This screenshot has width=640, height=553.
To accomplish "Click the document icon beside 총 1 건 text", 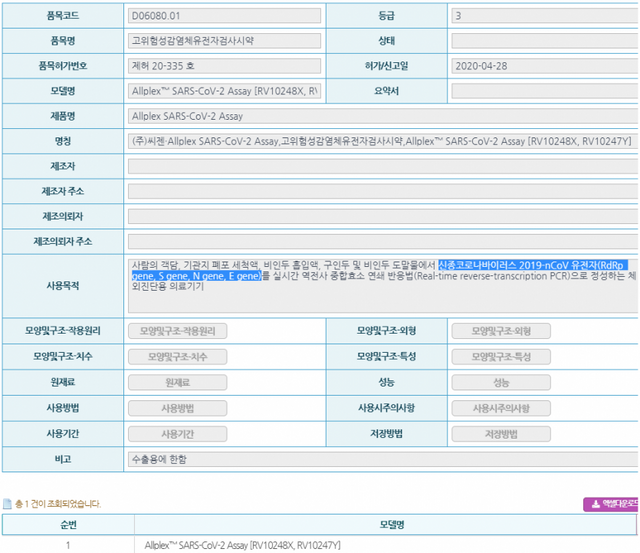I will [7, 504].
